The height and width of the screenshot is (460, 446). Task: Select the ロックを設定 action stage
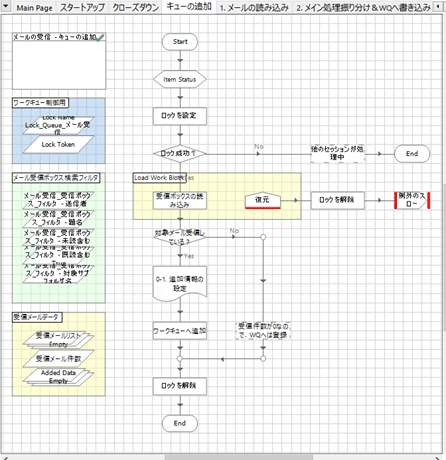click(180, 116)
